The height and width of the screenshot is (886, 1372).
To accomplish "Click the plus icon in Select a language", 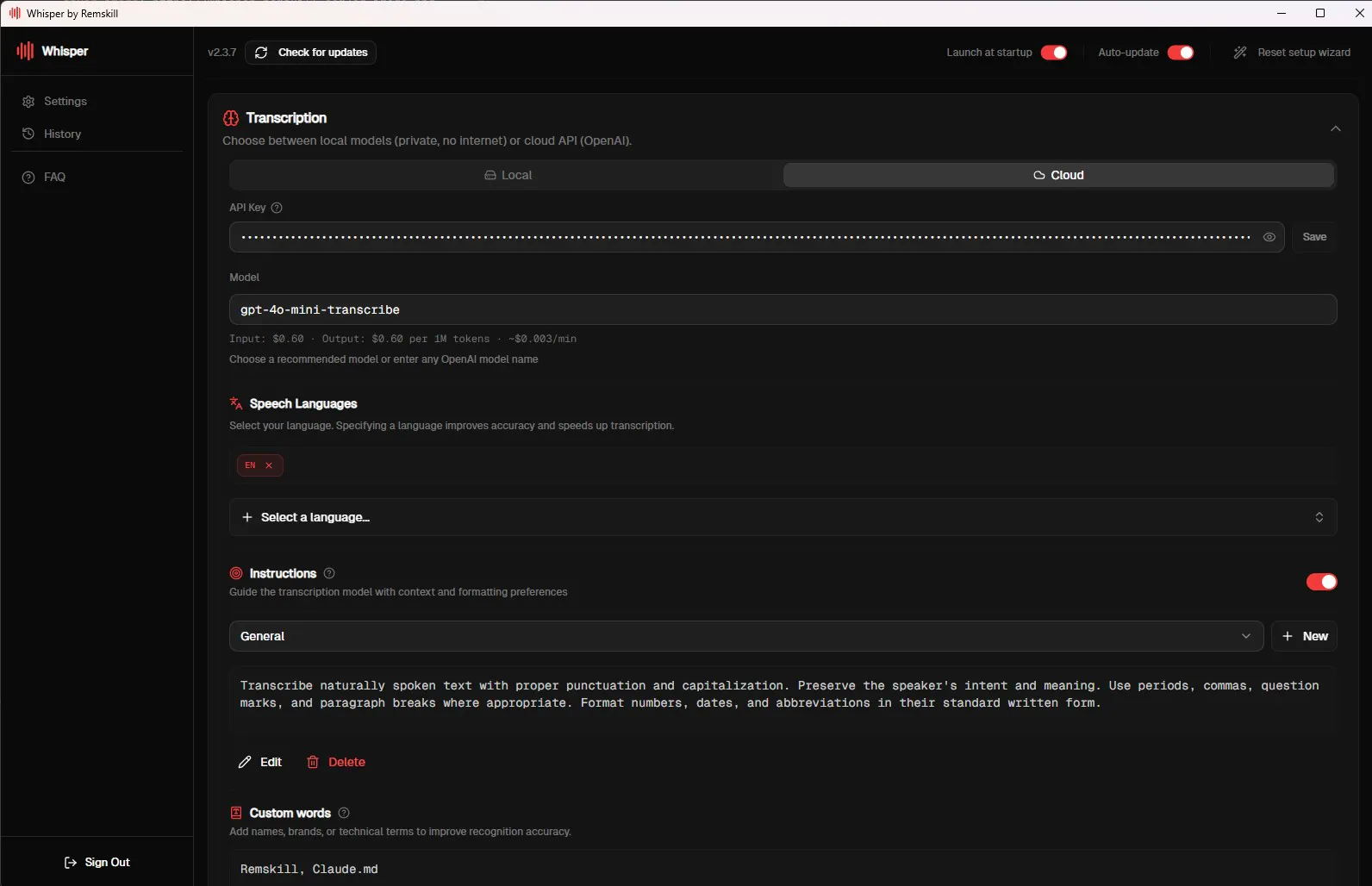I will tap(247, 517).
